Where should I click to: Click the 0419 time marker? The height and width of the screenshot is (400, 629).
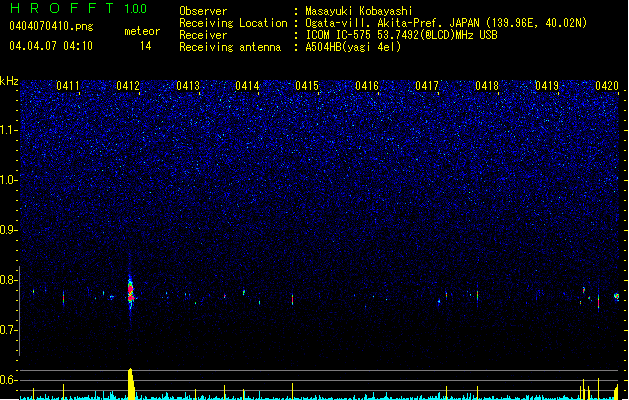coord(547,86)
